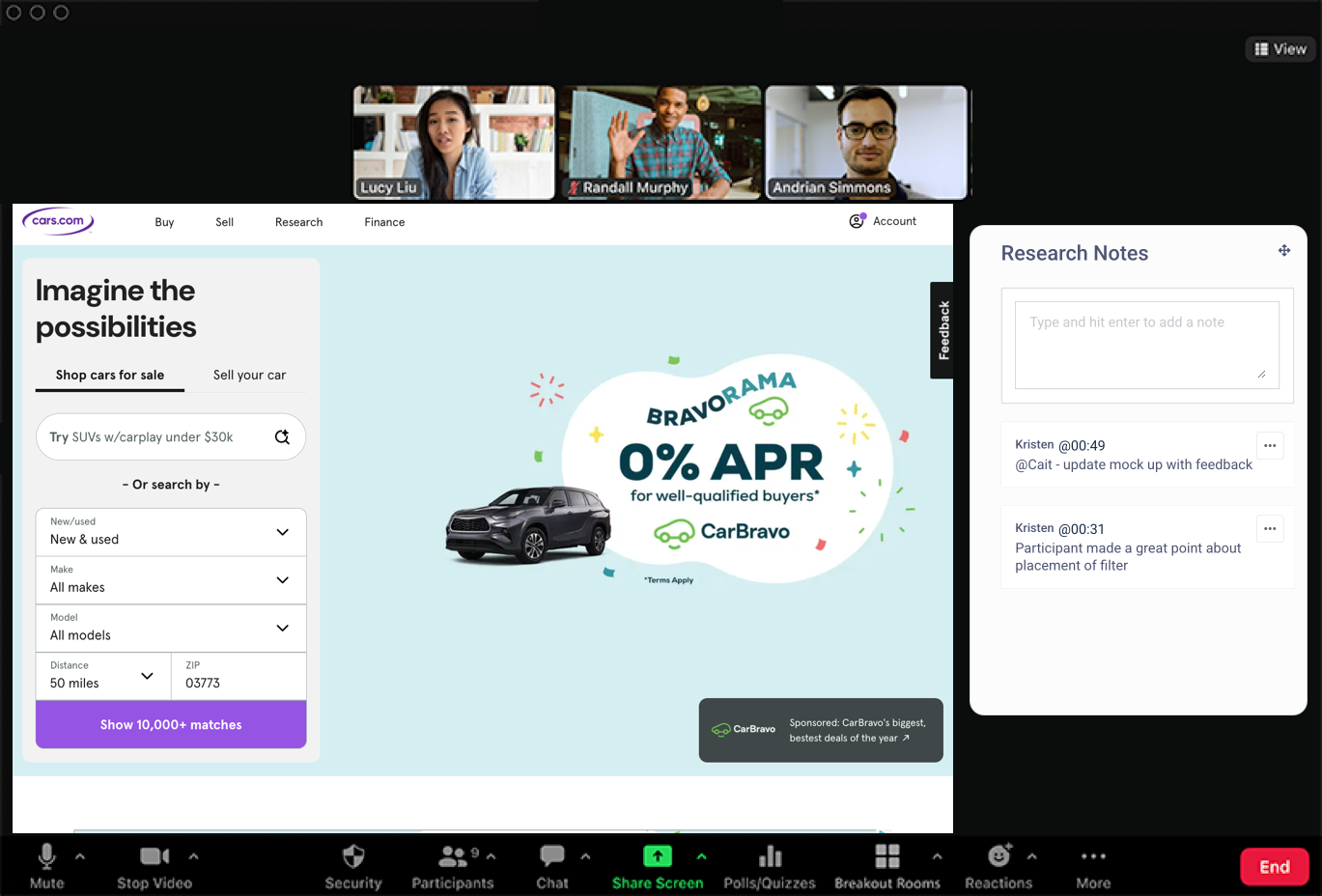Click the move icon on Research Notes
The height and width of the screenshot is (896, 1322).
click(1284, 251)
